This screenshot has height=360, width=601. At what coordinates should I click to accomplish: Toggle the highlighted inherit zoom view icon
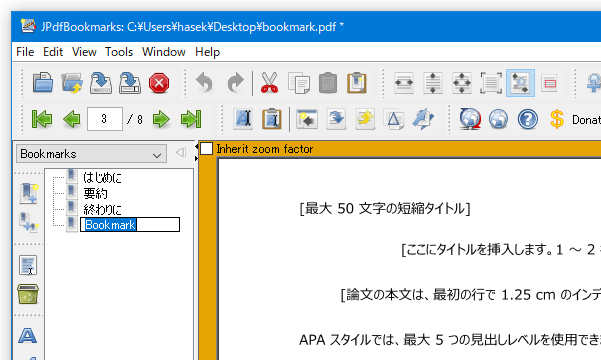(x=520, y=83)
